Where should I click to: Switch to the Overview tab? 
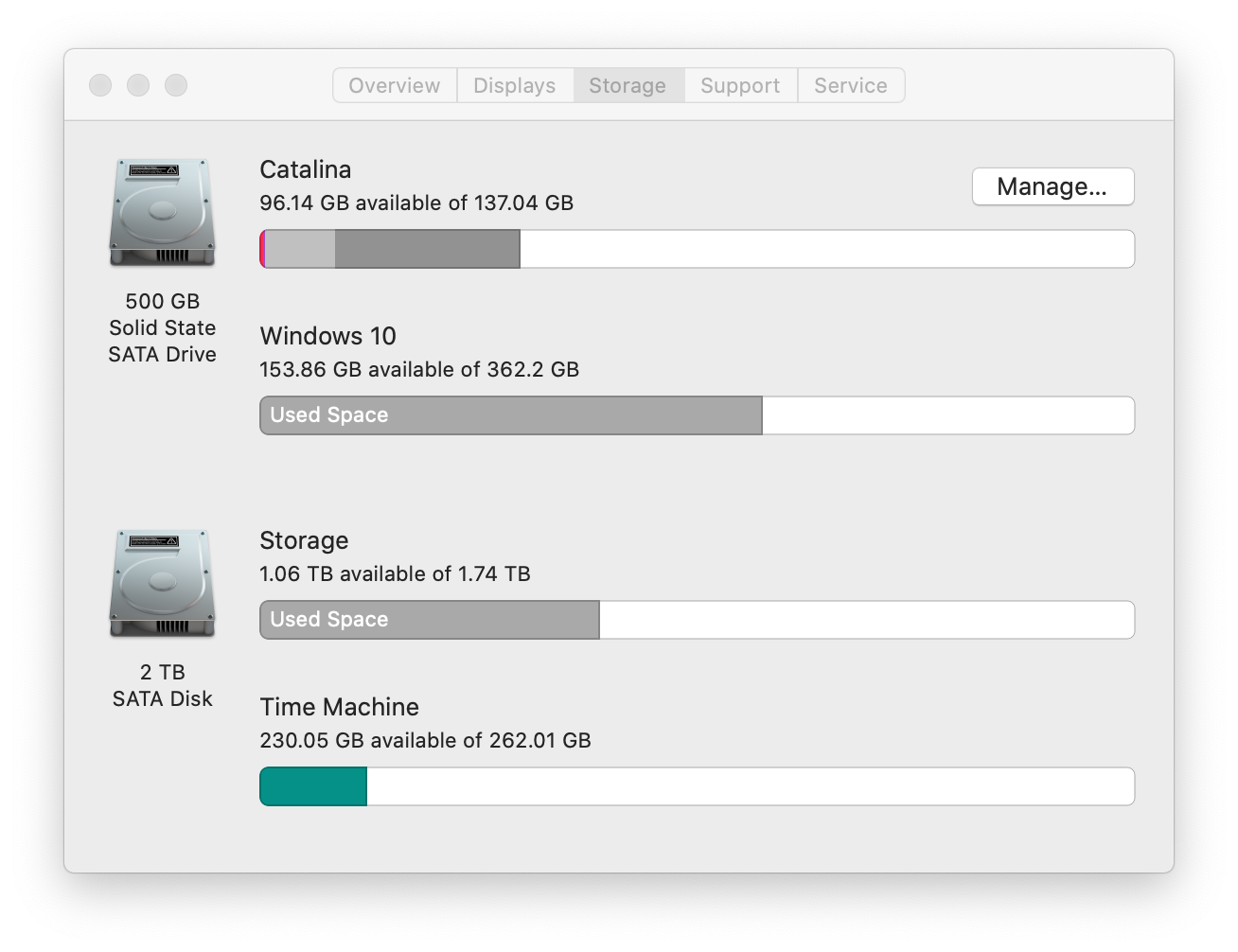coord(395,85)
